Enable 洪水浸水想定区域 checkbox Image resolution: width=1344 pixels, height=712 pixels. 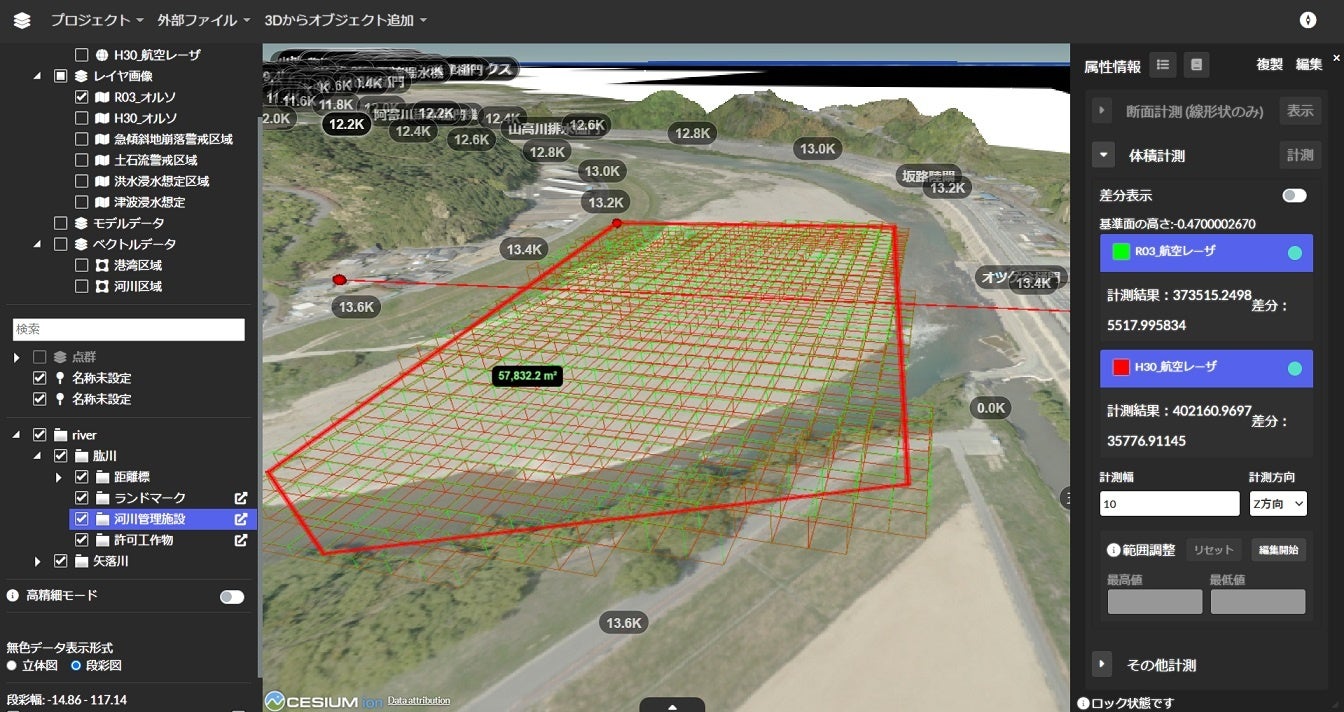[82, 182]
